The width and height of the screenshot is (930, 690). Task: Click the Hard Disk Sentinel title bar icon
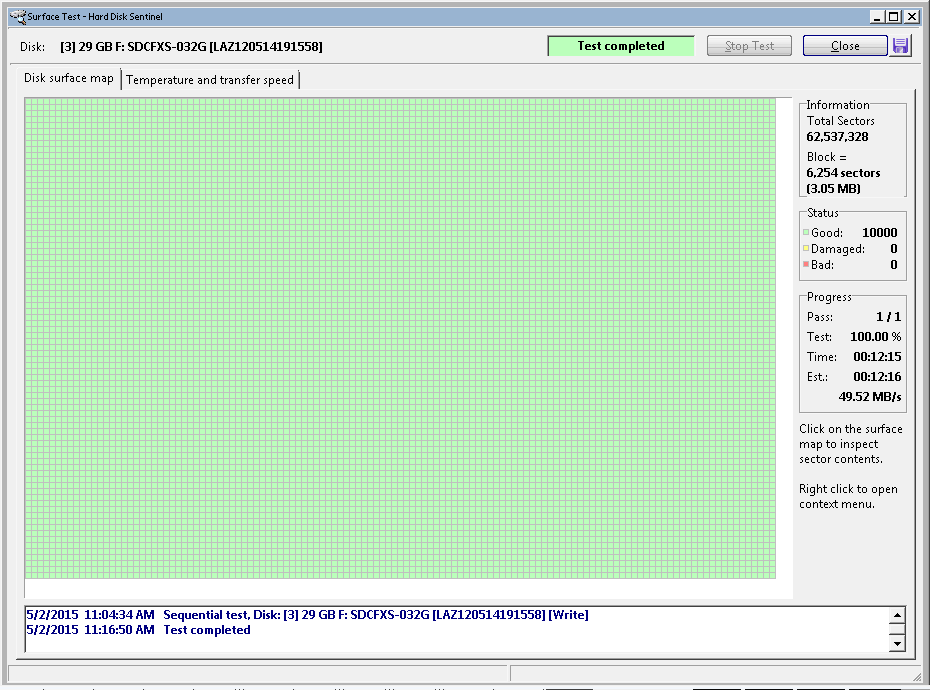tap(16, 16)
